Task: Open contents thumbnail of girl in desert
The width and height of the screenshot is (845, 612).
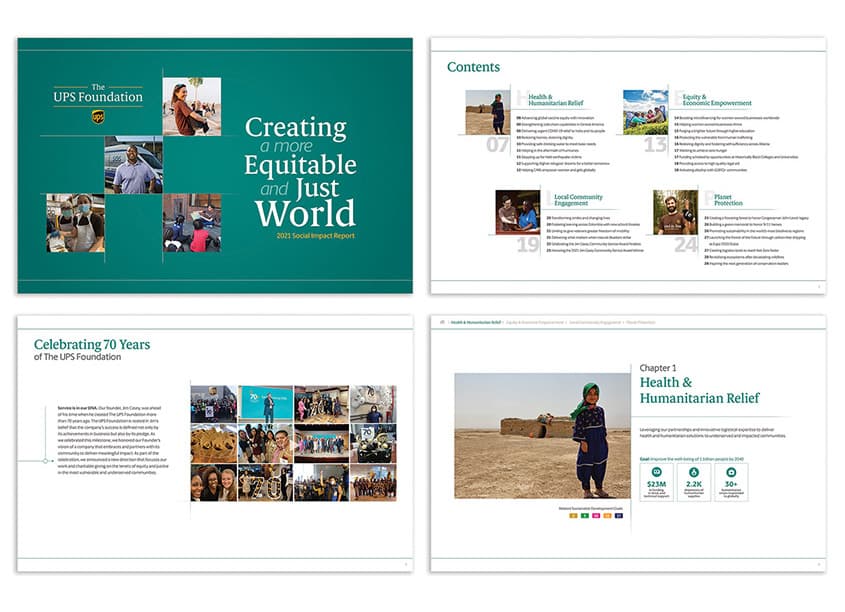Action: coord(488,112)
